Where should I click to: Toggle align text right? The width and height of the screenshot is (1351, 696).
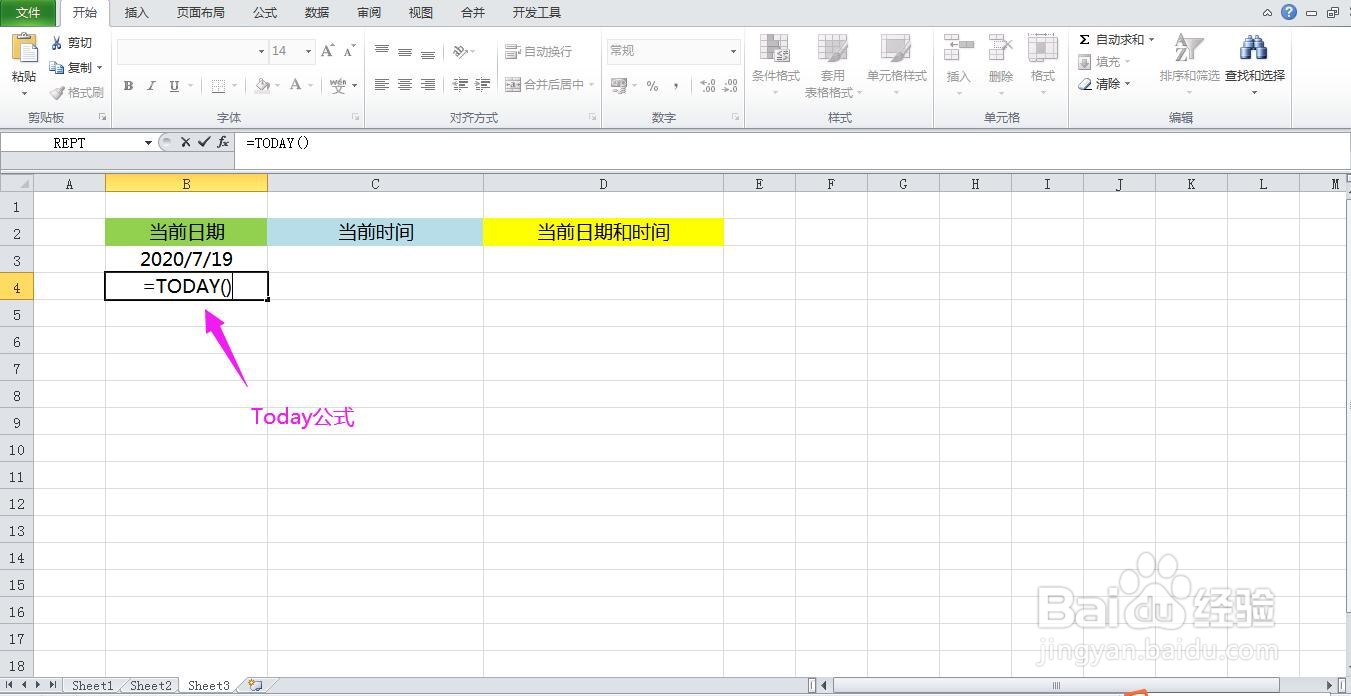pos(428,85)
